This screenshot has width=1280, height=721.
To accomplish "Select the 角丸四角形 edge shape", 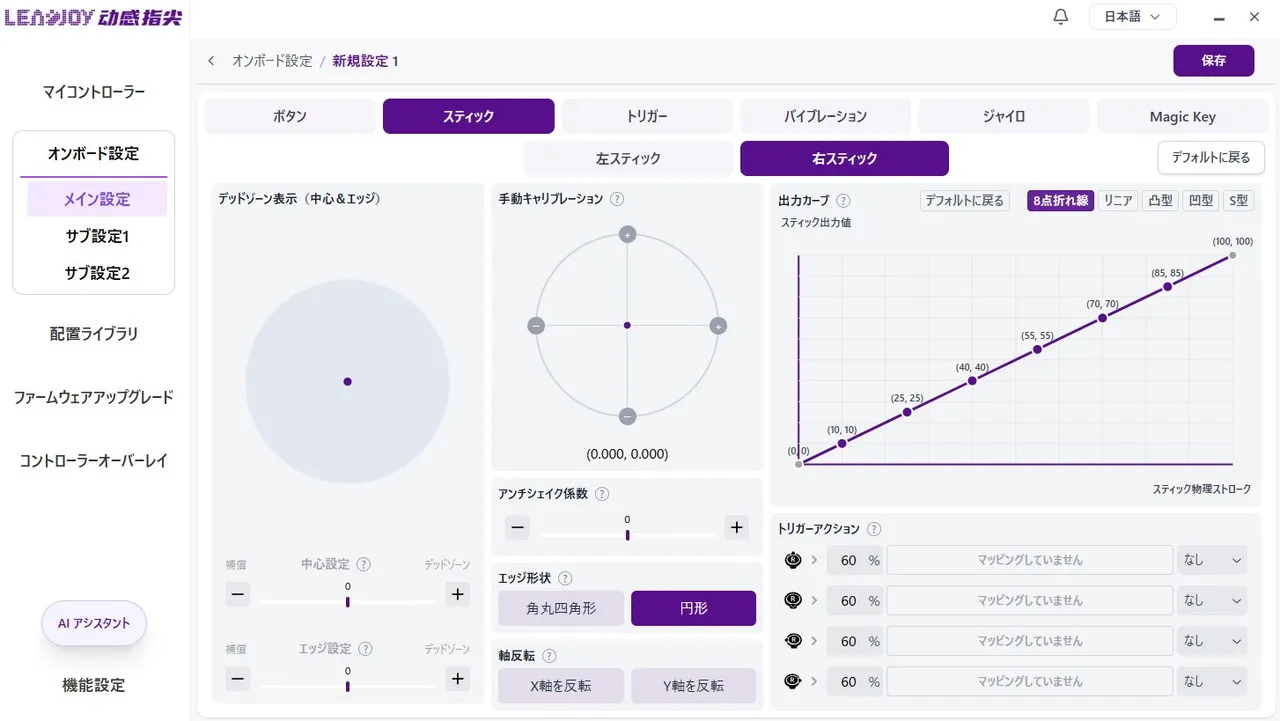I will point(561,608).
